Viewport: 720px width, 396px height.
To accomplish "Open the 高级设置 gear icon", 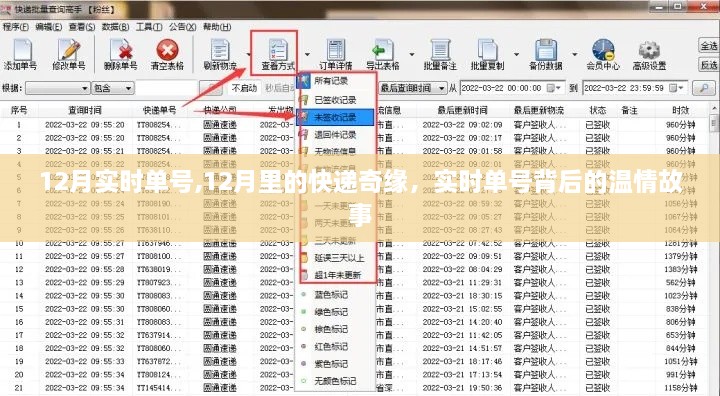I will (649, 54).
